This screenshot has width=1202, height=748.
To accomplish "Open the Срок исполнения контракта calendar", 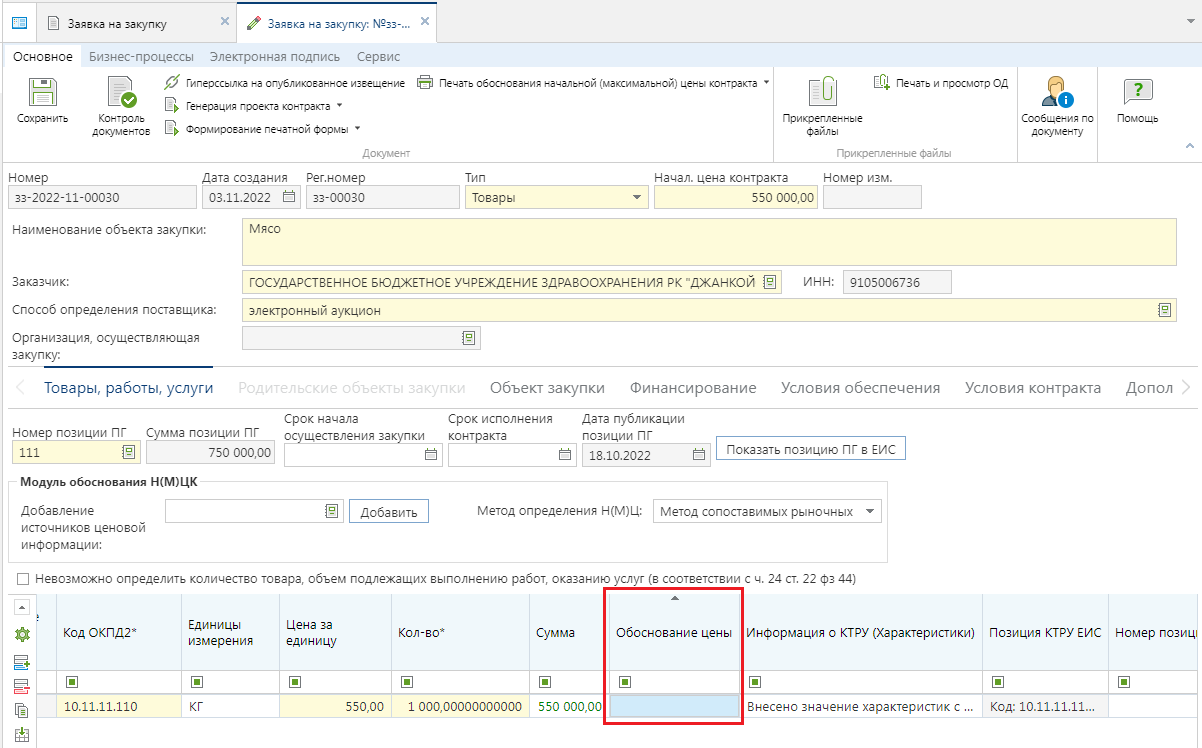I will tap(565, 454).
